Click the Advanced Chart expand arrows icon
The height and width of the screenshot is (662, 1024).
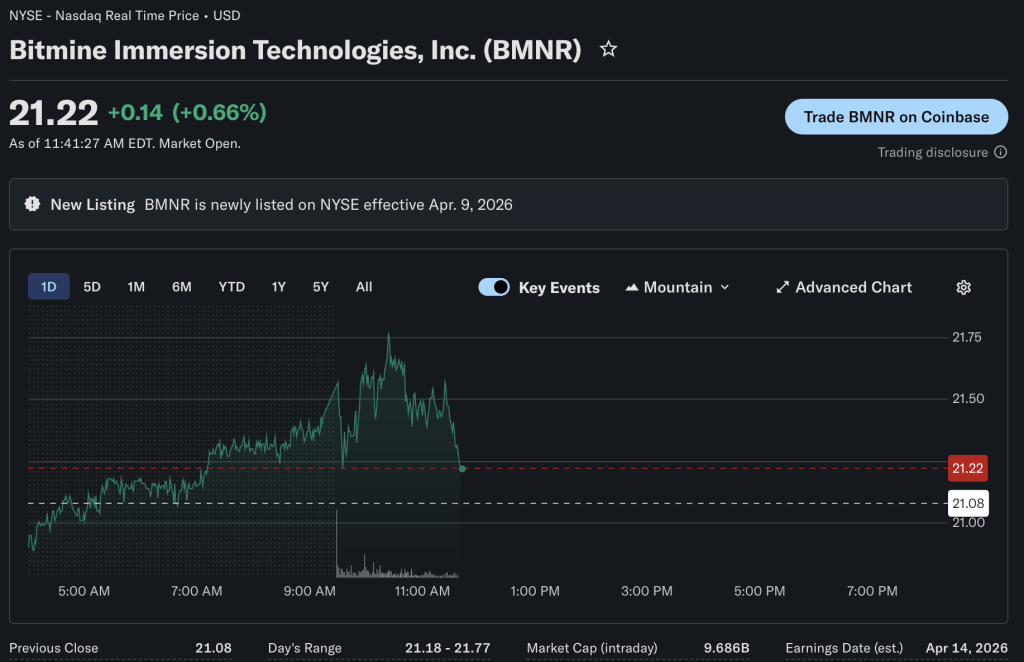[x=783, y=287]
